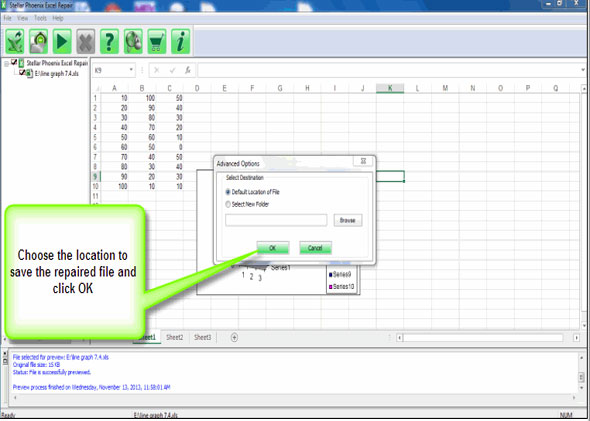Screen dimensions: 590x421
Task: Click the Series9 legend entry in chart
Action: pos(340,274)
